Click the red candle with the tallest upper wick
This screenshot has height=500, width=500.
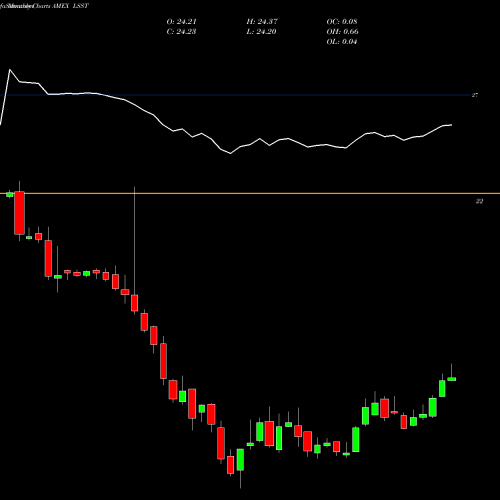(135, 303)
